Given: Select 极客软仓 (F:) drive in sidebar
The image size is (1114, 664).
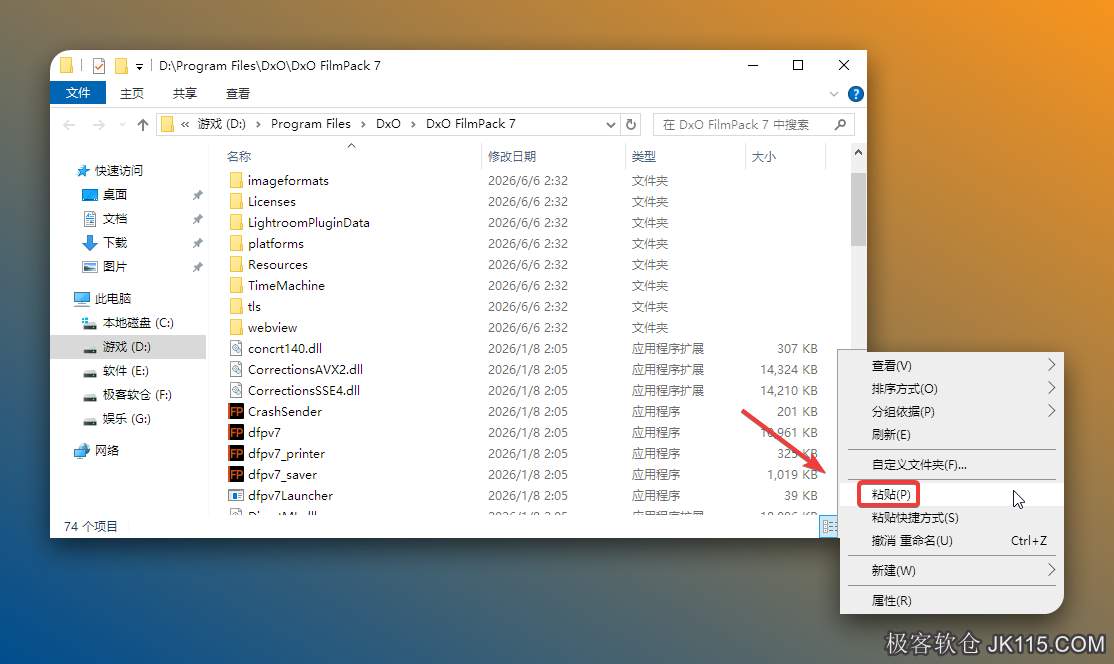Looking at the screenshot, I should (137, 395).
